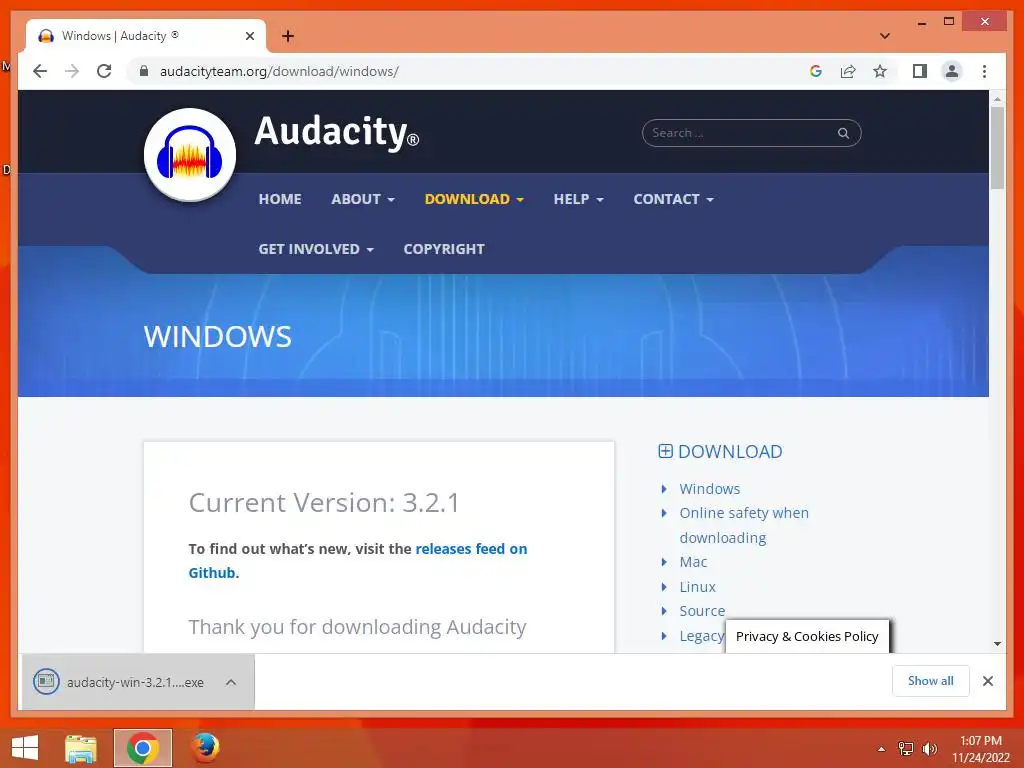Open Chrome three-dot menu

point(984,71)
